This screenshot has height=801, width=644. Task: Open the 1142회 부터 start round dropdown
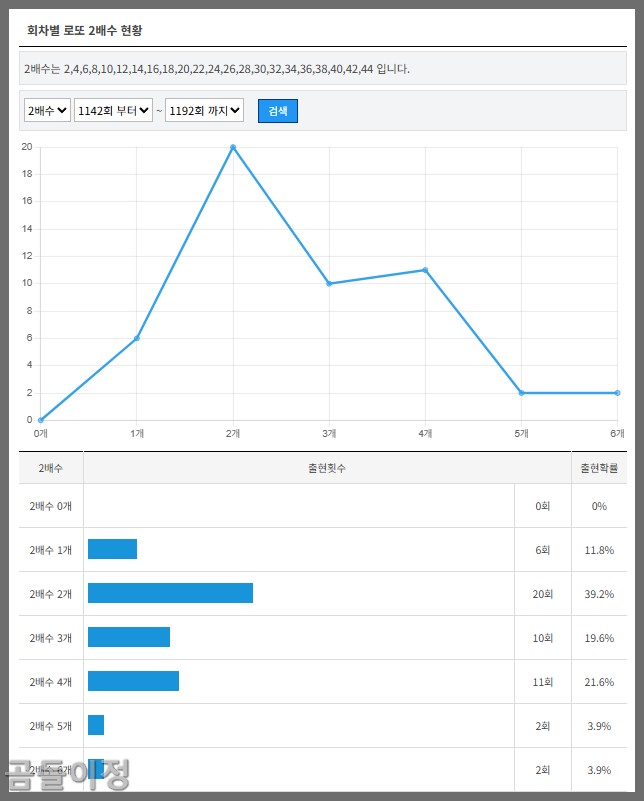(x=113, y=110)
